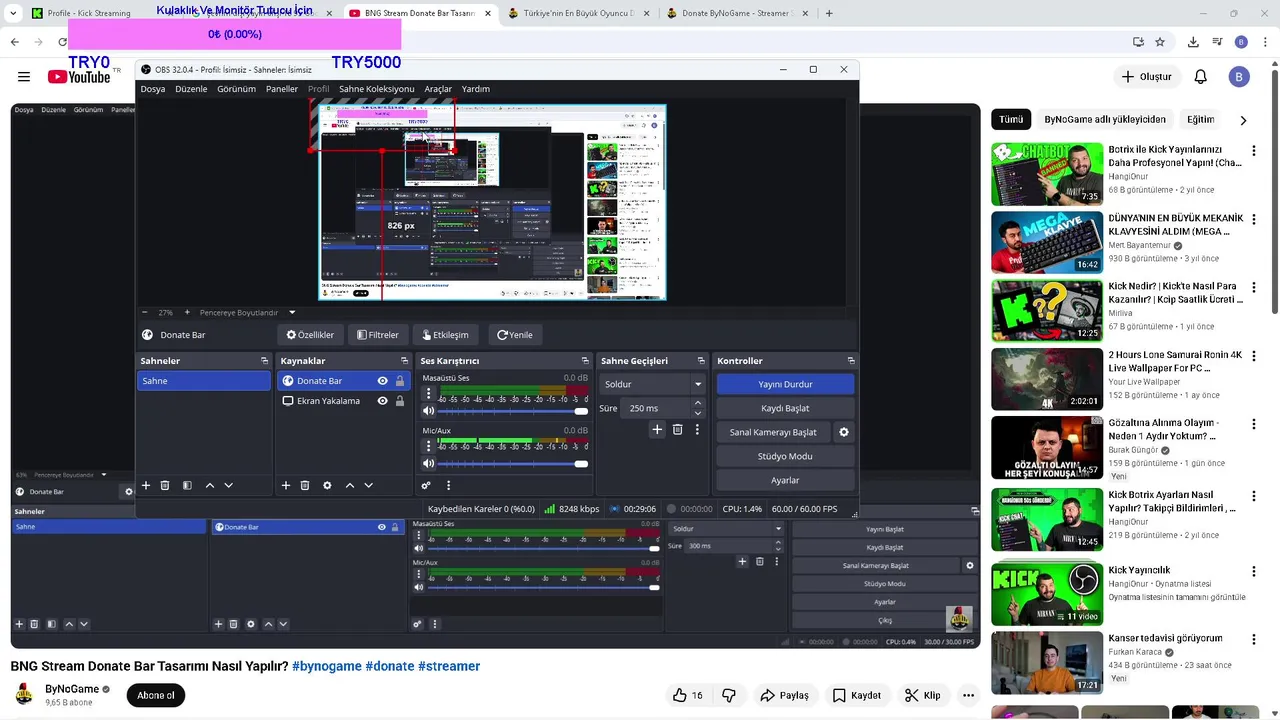Undock the Sahneler panel

[264, 361]
